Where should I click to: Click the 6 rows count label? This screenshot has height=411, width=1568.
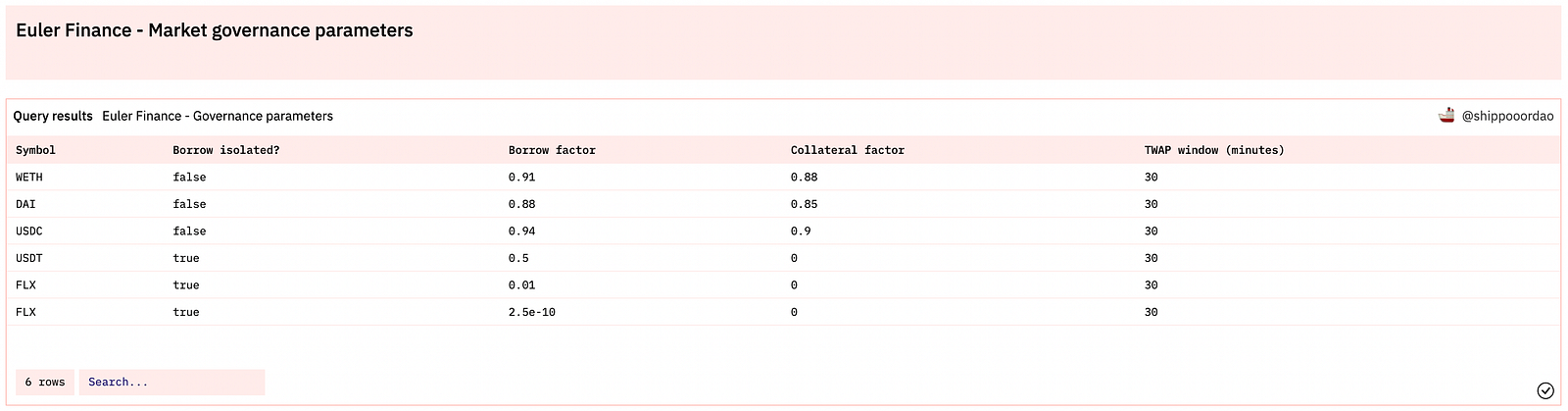45,383
